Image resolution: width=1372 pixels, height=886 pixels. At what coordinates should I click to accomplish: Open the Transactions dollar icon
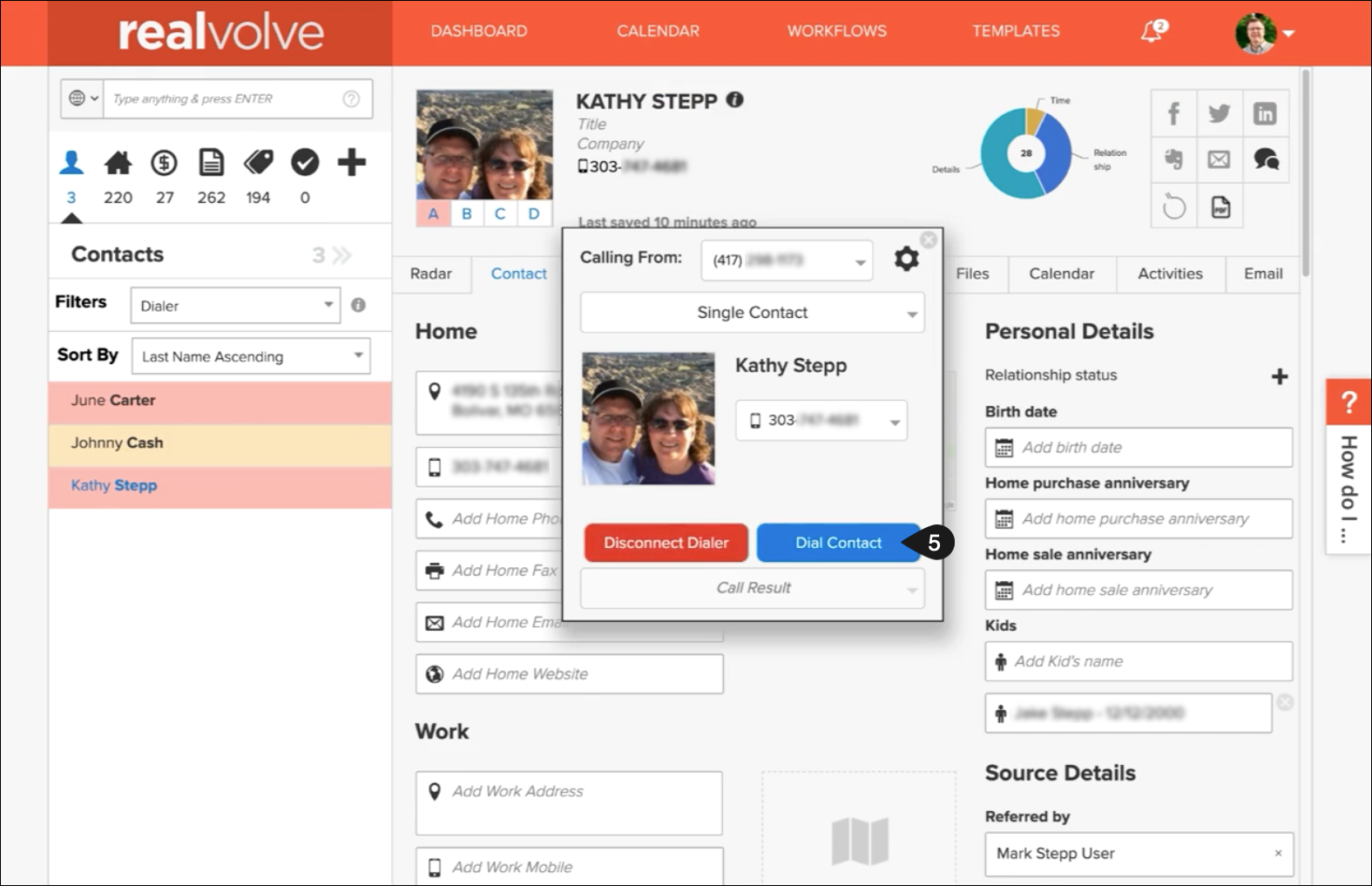[164, 163]
